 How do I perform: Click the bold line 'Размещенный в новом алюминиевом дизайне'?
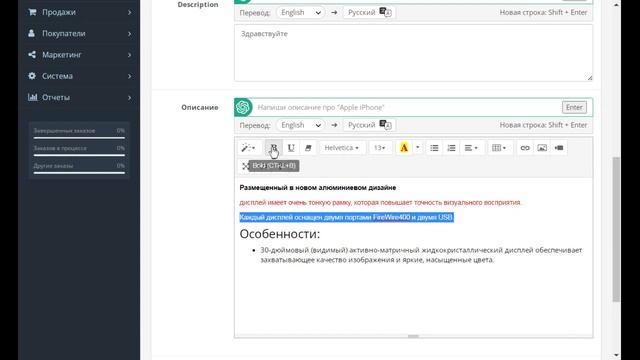click(x=318, y=188)
